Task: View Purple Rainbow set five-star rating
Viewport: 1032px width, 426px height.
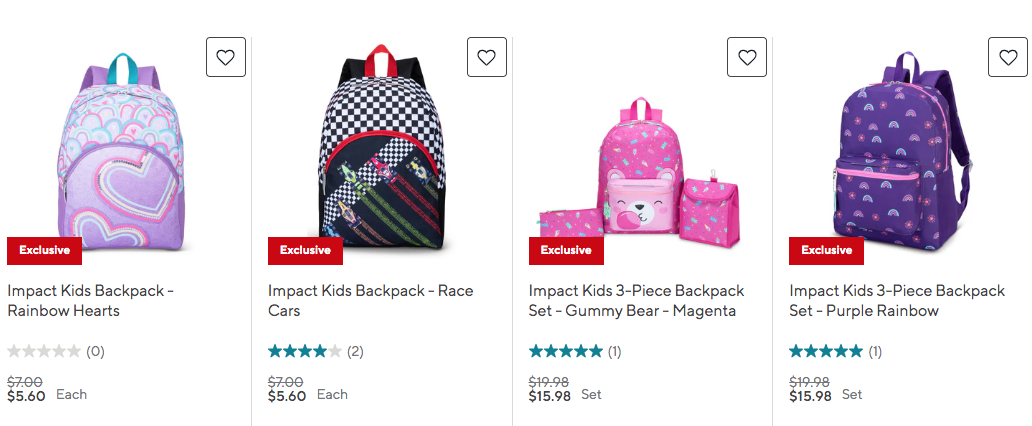Action: pyautogui.click(x=826, y=351)
